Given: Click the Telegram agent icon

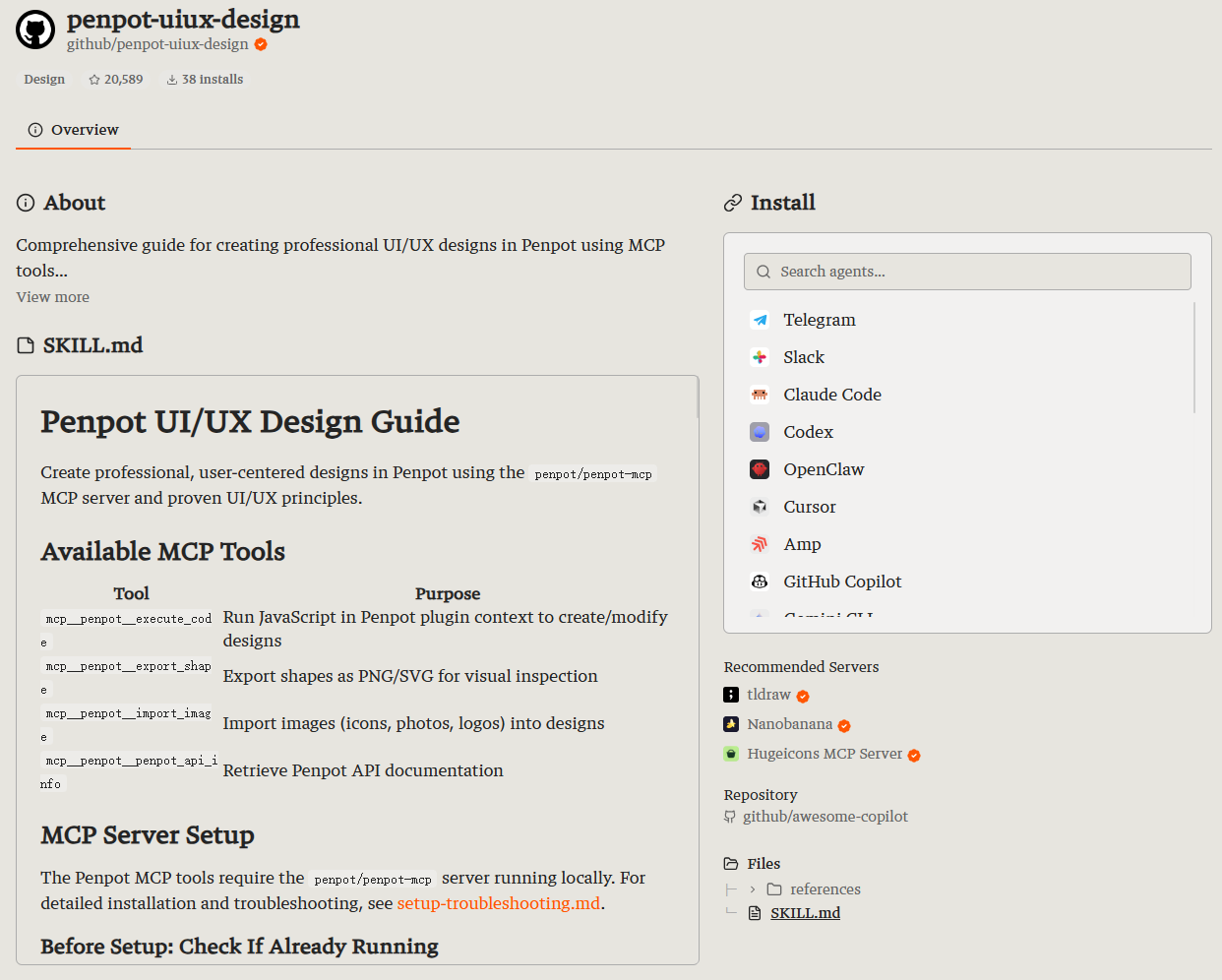Looking at the screenshot, I should click(x=760, y=320).
